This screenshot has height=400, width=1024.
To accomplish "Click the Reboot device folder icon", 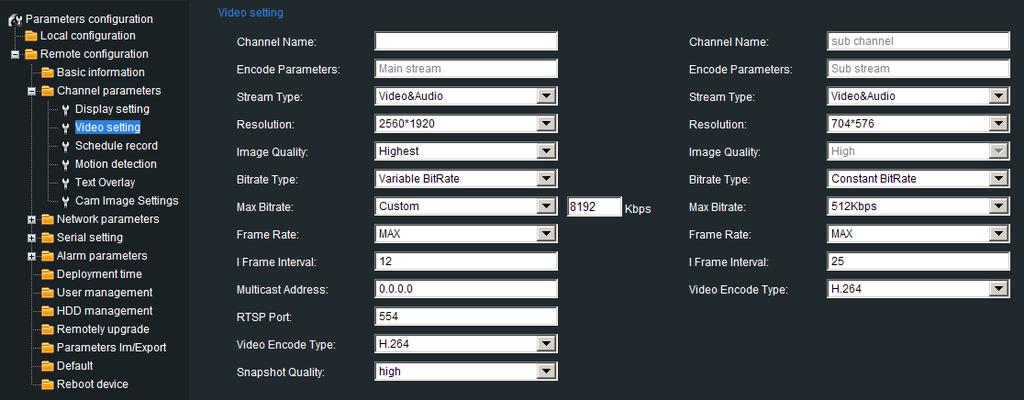I will (x=47, y=384).
